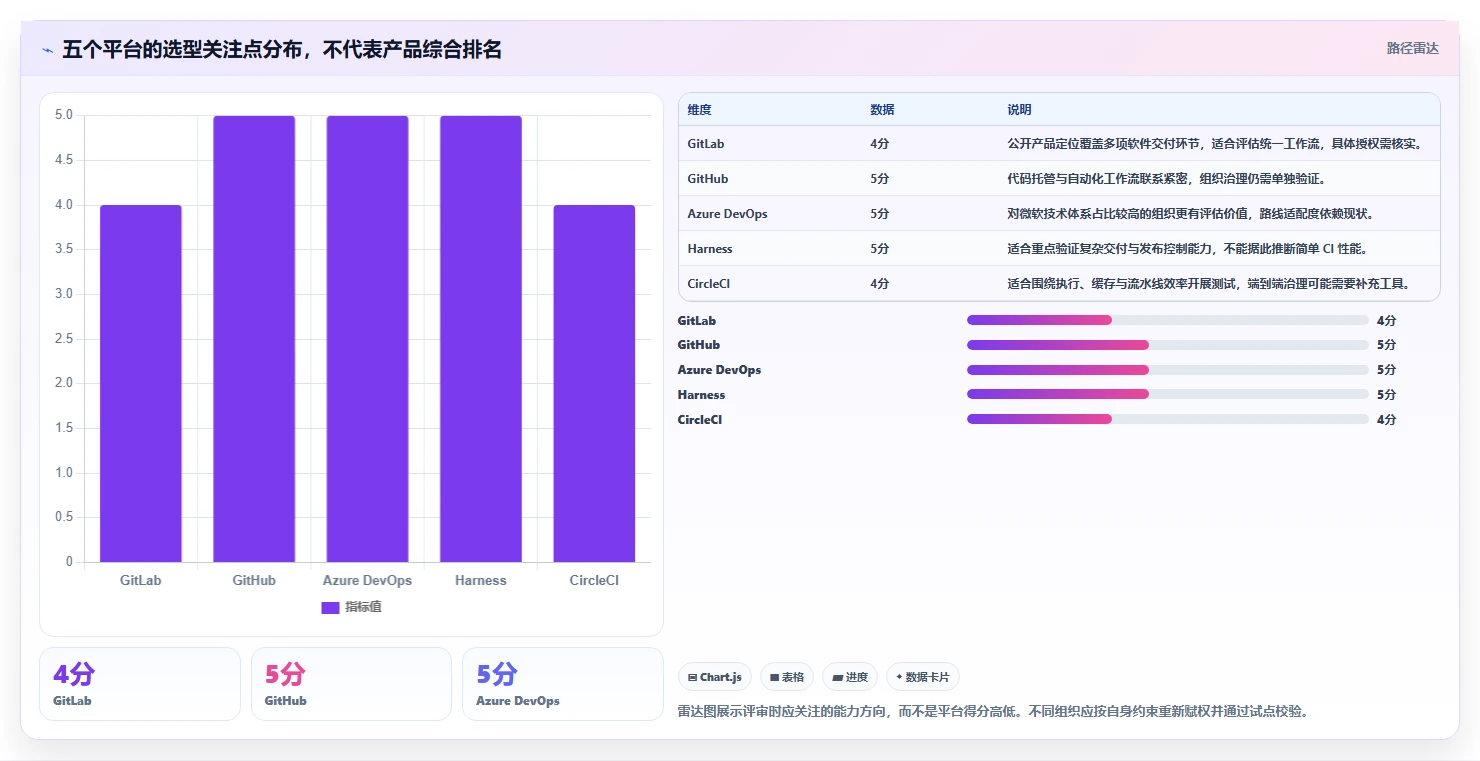Viewport: 1480px width, 761px height.
Task: Click the 4分 score beside CircleCI progress bar
Action: pos(1386,420)
